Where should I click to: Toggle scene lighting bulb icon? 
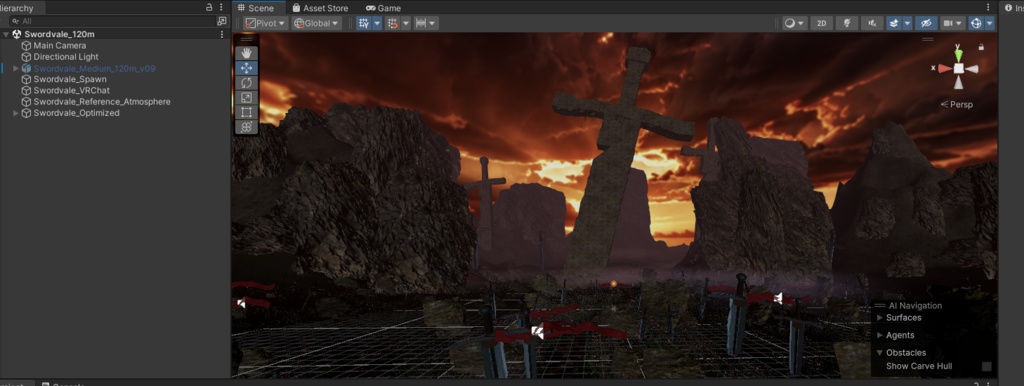click(x=847, y=23)
